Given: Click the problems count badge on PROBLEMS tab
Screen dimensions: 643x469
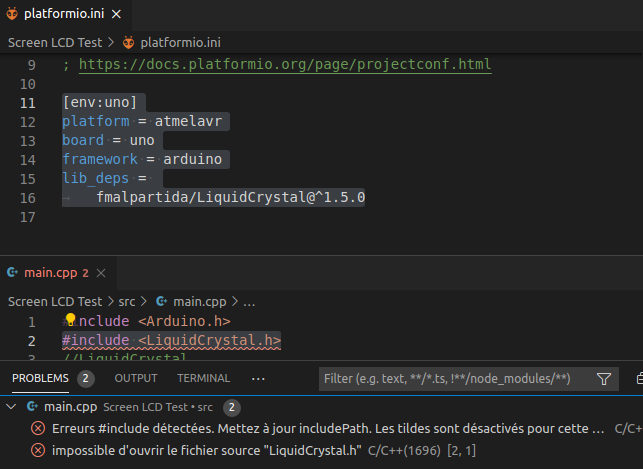Looking at the screenshot, I should pos(86,378).
